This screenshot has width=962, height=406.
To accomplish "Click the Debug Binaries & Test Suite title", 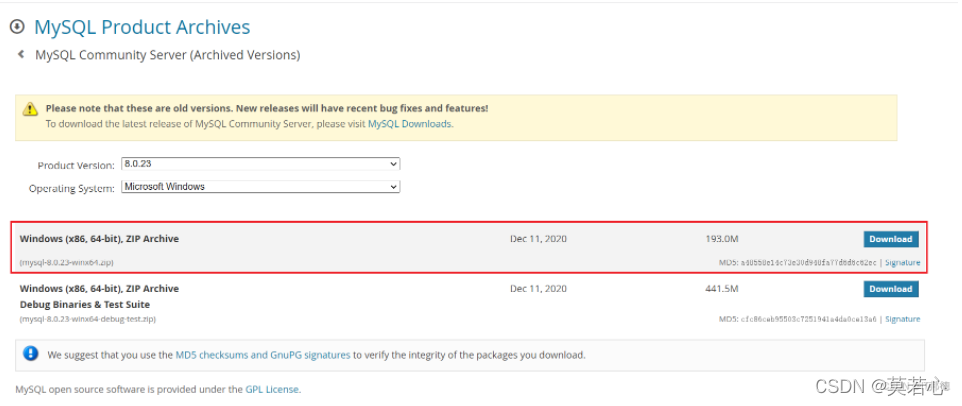I will click(x=85, y=304).
